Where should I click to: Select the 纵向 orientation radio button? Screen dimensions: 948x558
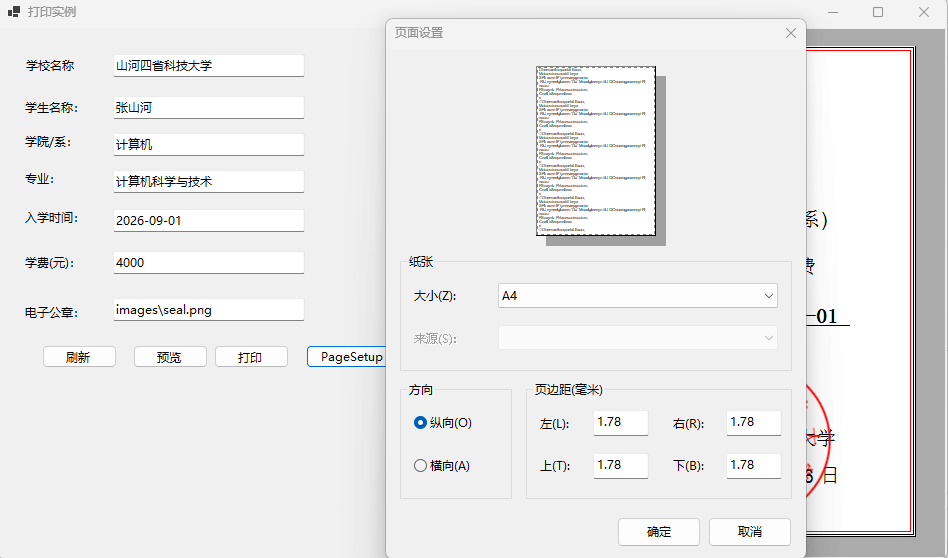[x=420, y=423]
